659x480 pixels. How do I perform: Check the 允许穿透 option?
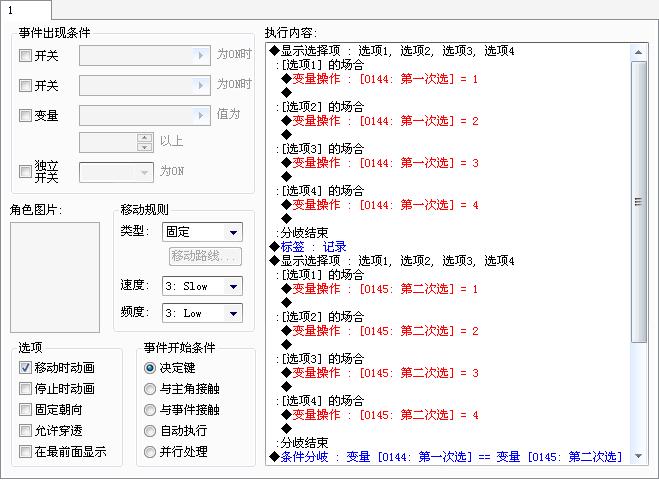tap(25, 431)
